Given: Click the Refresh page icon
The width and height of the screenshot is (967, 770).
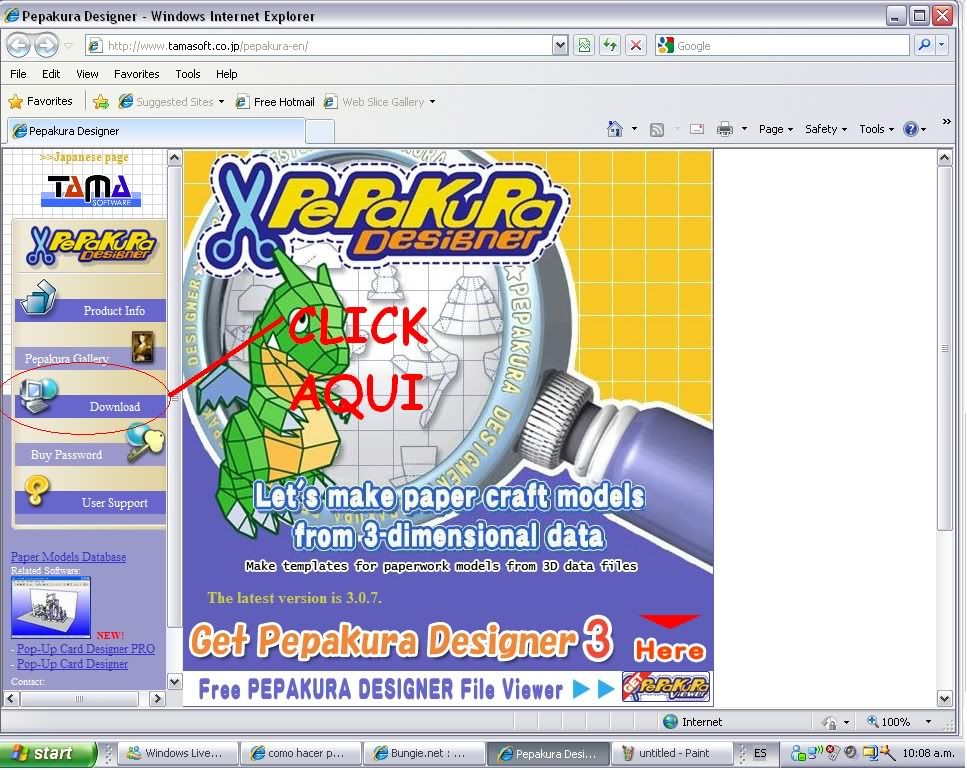Looking at the screenshot, I should [609, 45].
